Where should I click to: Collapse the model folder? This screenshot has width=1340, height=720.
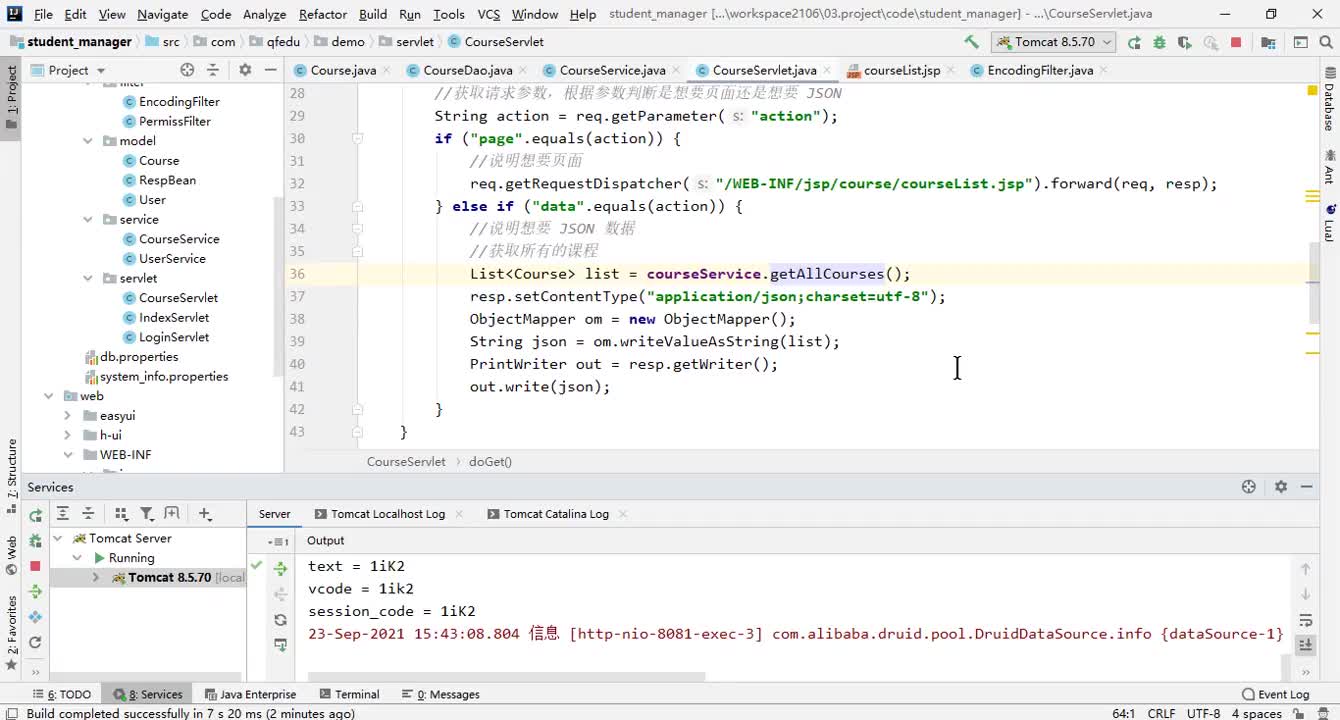[88, 141]
